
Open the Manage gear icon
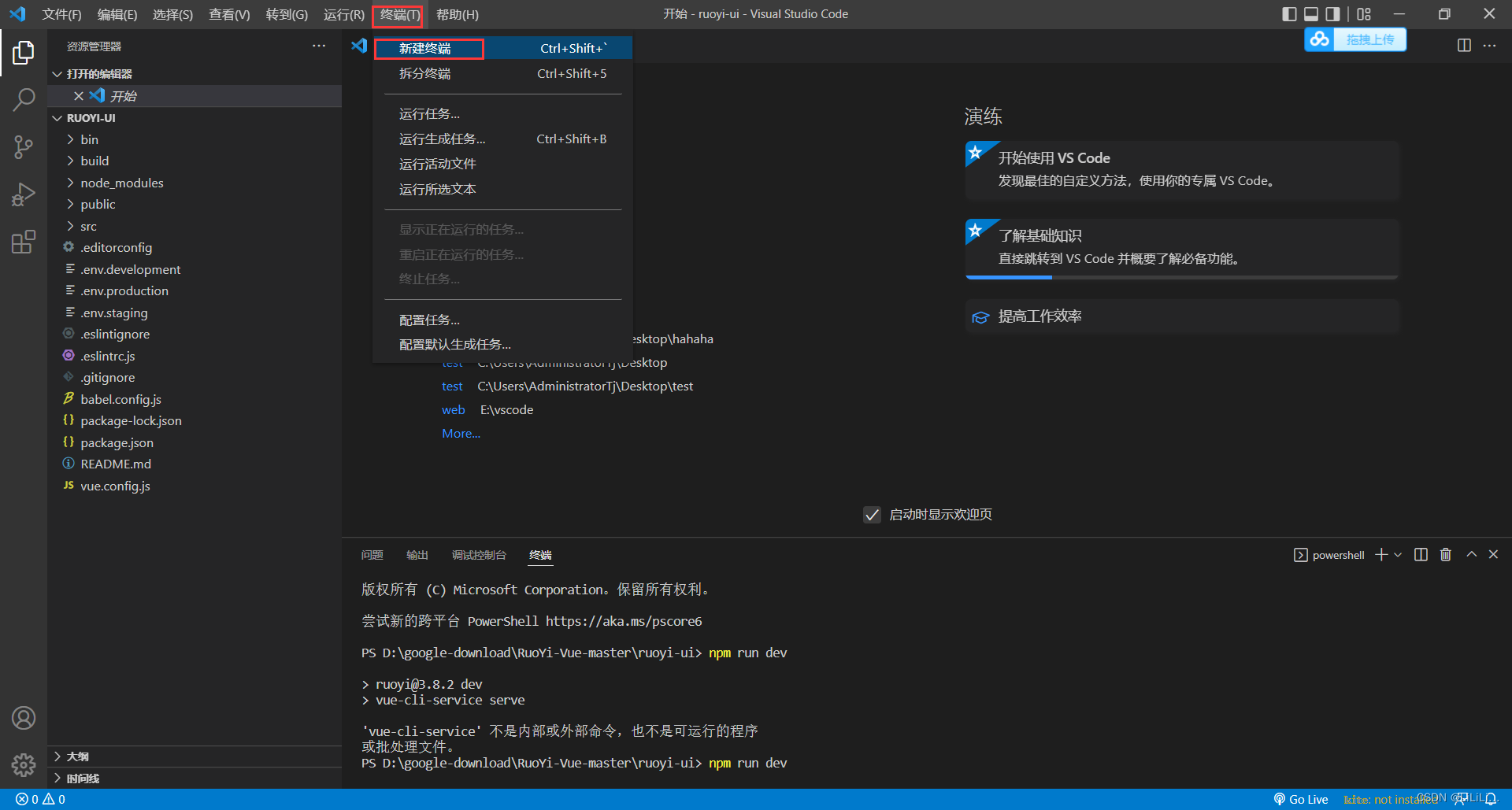click(x=24, y=764)
